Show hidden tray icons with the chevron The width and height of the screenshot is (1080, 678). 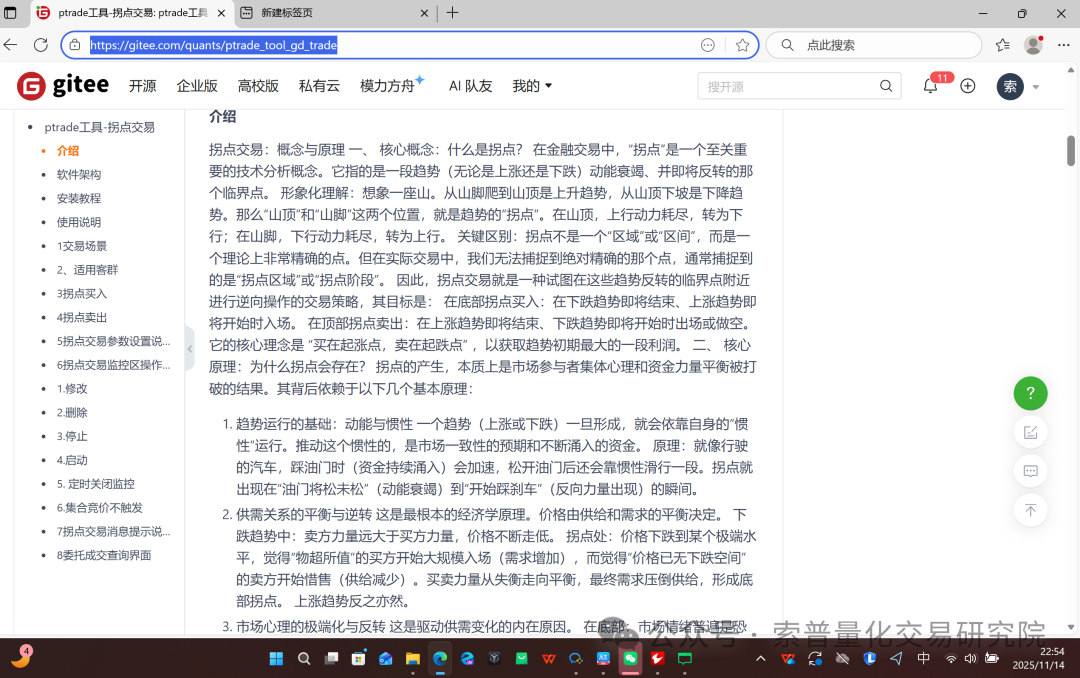pyautogui.click(x=760, y=660)
